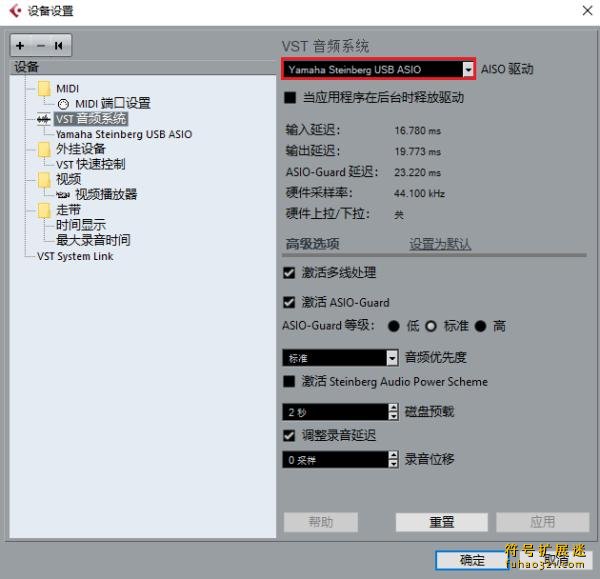Click the 44.100 kHz sample rate value
This screenshot has height=579, width=600.
click(419, 194)
